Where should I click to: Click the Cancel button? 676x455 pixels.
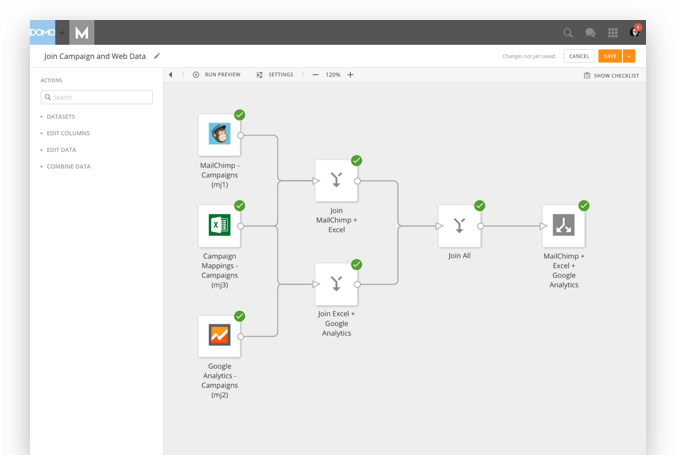[x=579, y=56]
